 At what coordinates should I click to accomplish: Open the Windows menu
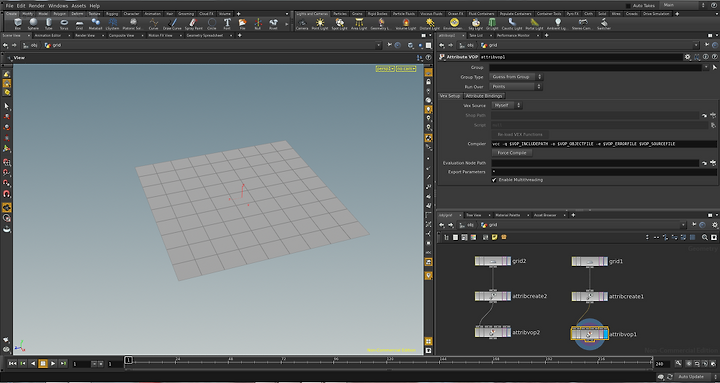pos(58,6)
